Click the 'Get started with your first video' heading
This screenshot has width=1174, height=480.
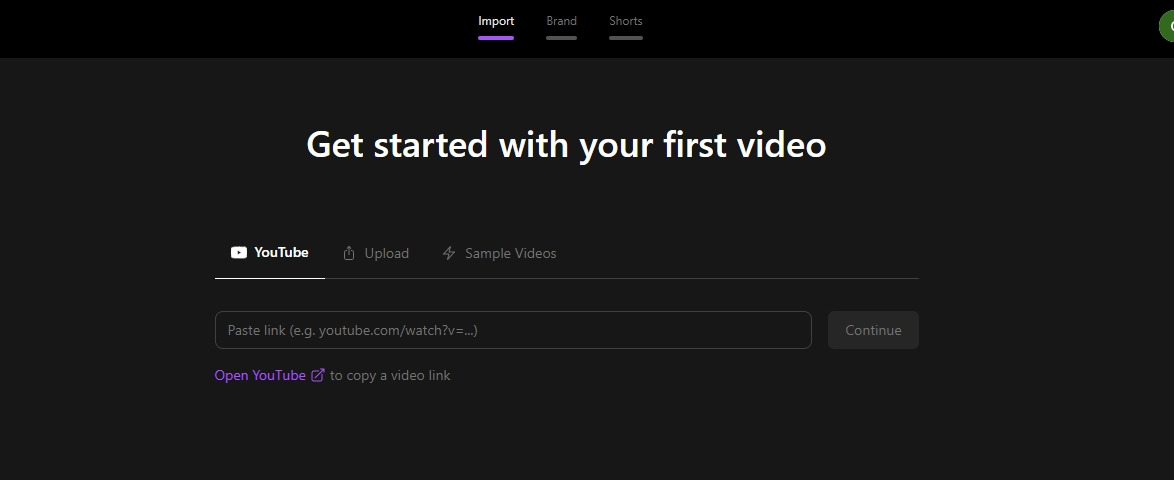(566, 145)
